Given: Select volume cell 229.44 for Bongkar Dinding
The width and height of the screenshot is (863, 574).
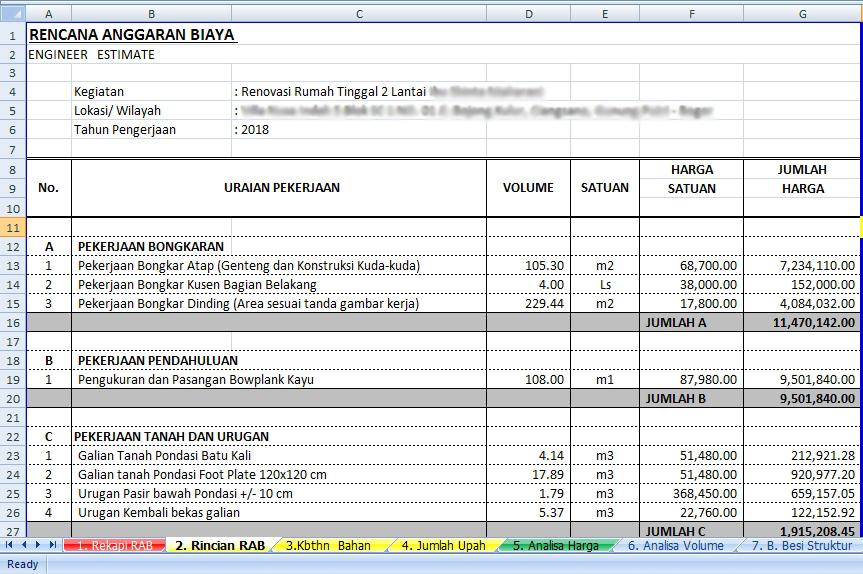Looking at the screenshot, I should point(528,303).
